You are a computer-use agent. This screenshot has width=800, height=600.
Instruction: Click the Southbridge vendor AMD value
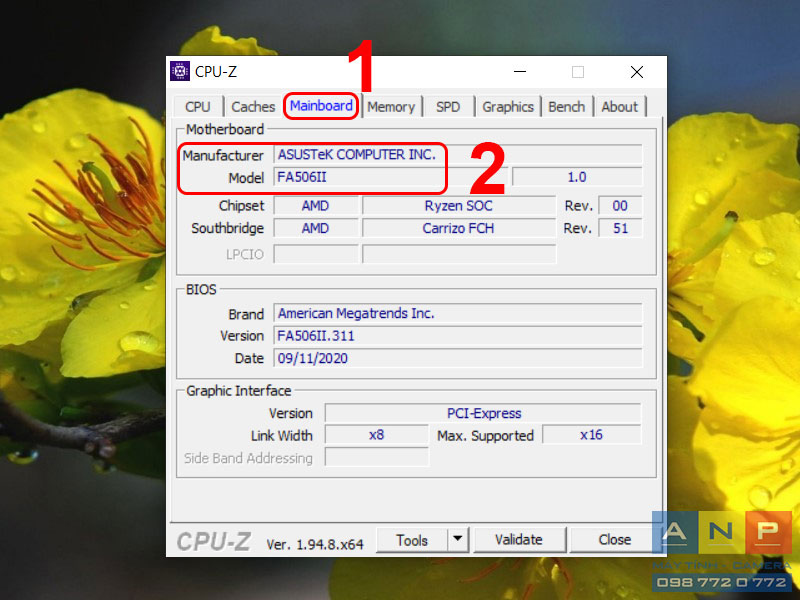pos(315,228)
